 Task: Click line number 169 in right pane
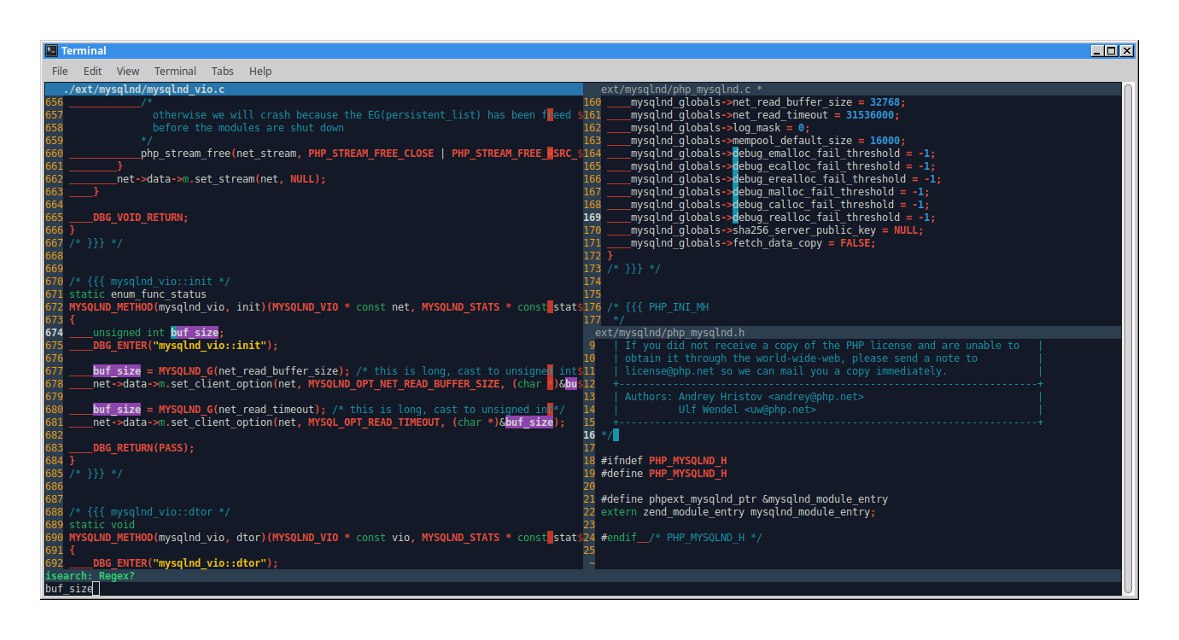(592, 217)
